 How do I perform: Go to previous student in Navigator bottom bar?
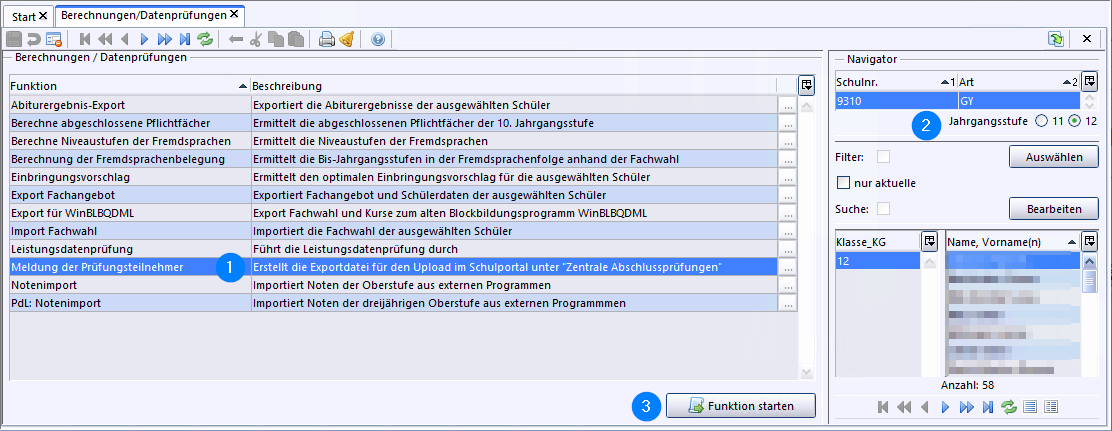(x=925, y=407)
